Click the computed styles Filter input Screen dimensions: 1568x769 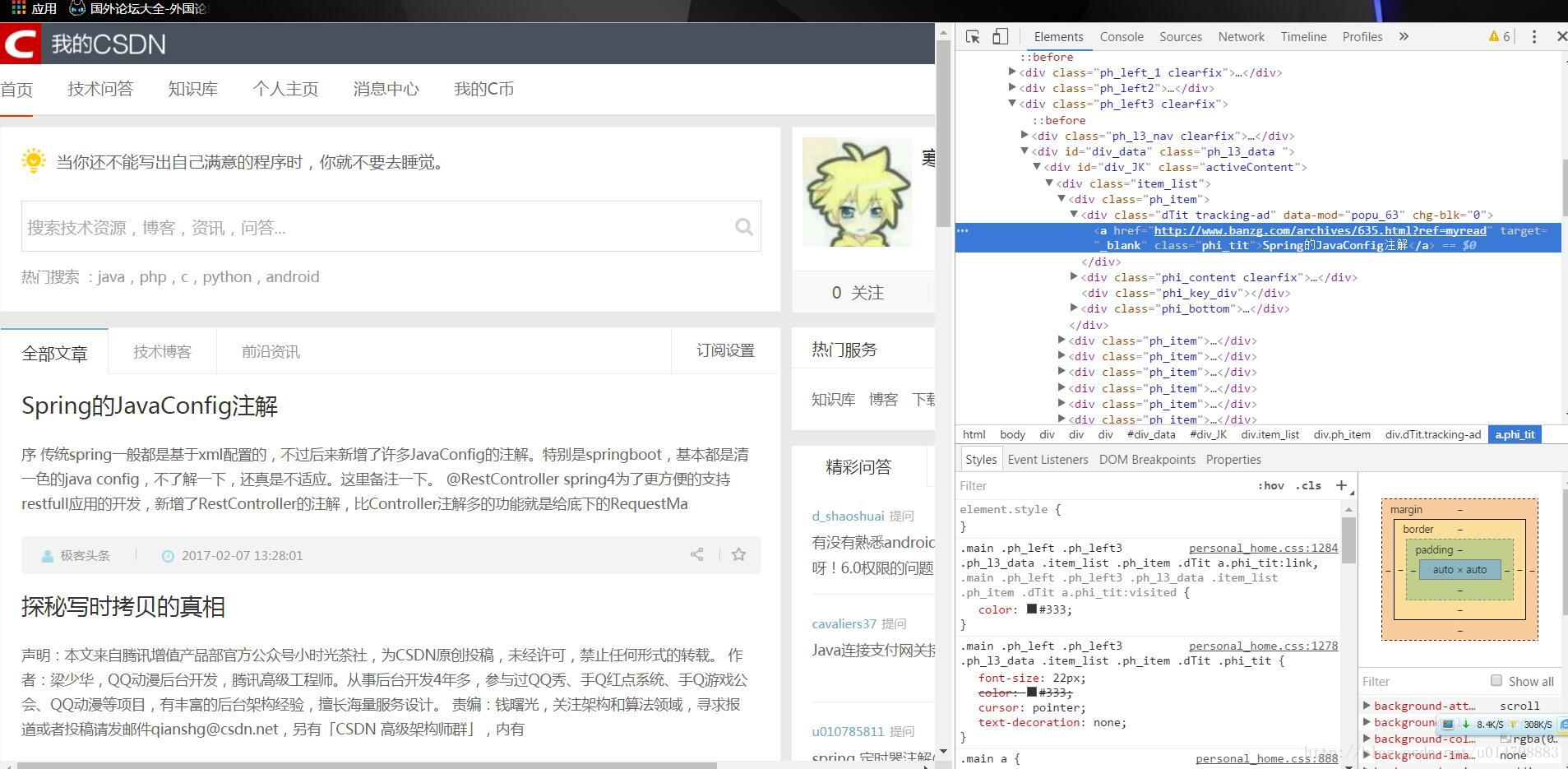point(1422,681)
